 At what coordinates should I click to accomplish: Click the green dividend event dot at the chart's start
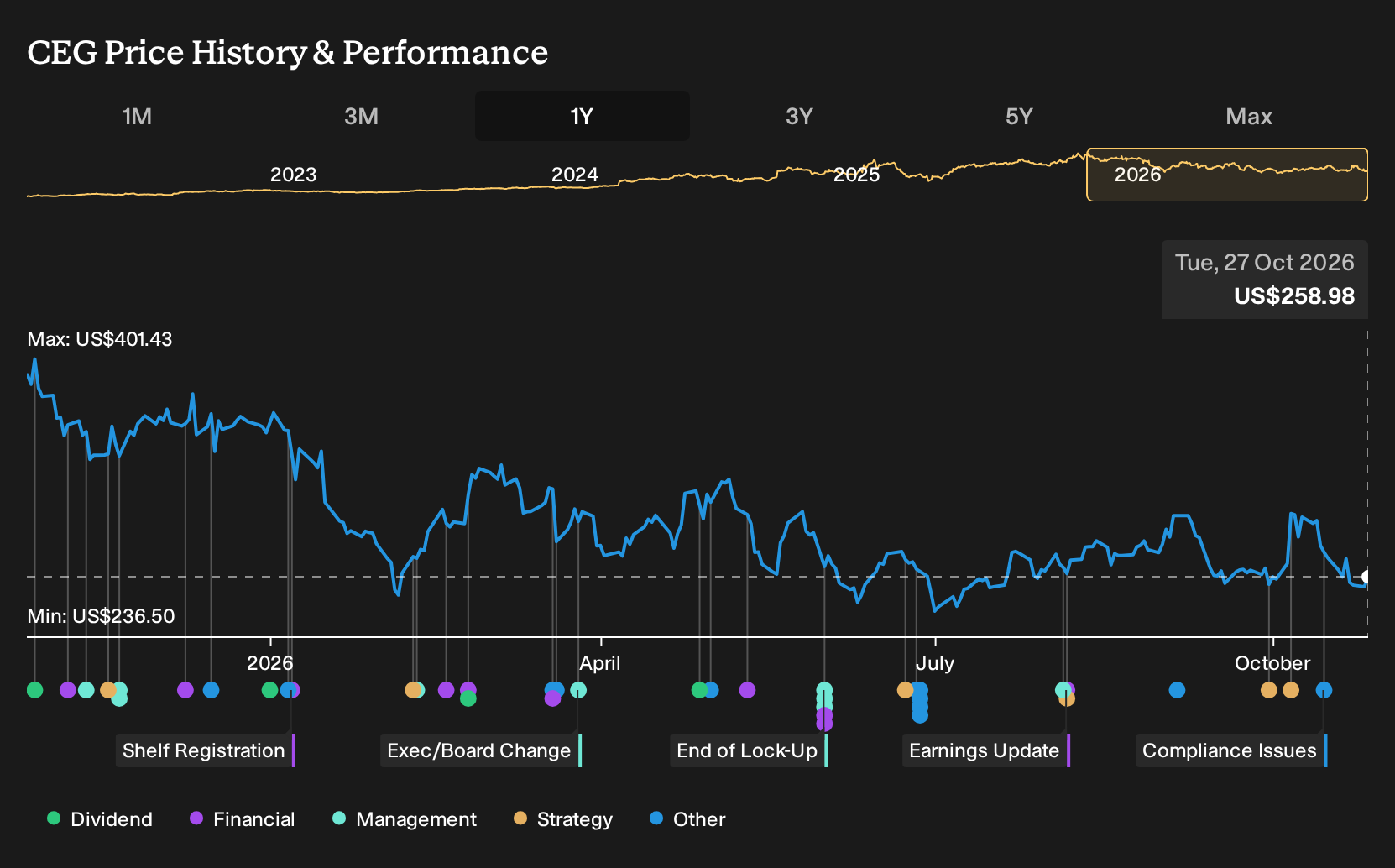point(34,690)
